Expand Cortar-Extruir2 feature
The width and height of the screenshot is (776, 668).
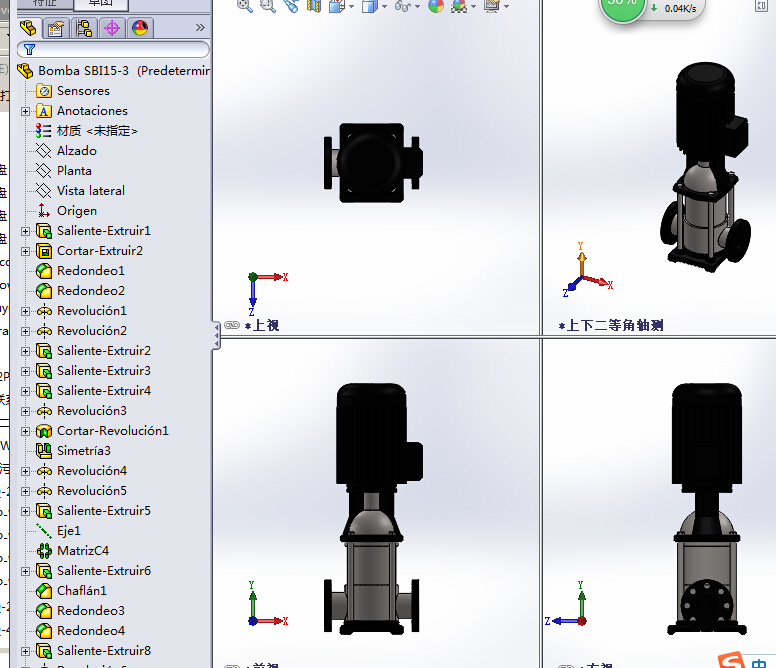(26, 251)
